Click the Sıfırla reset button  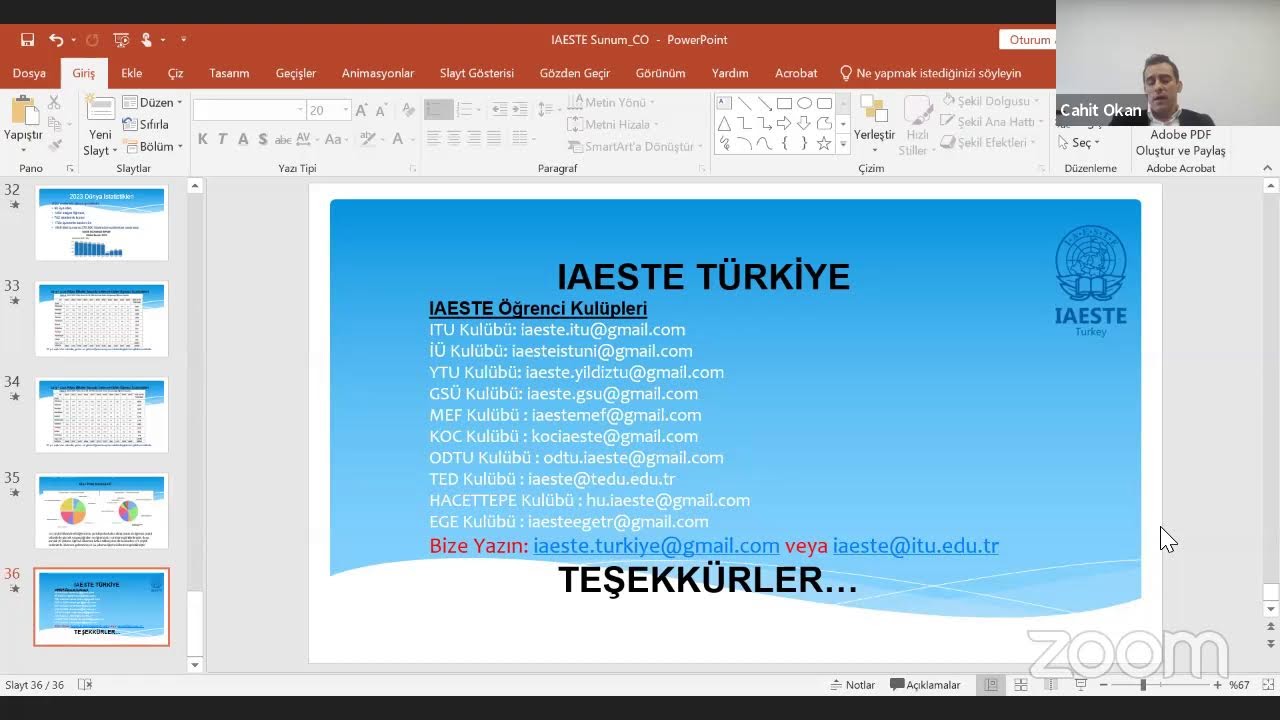click(x=146, y=124)
